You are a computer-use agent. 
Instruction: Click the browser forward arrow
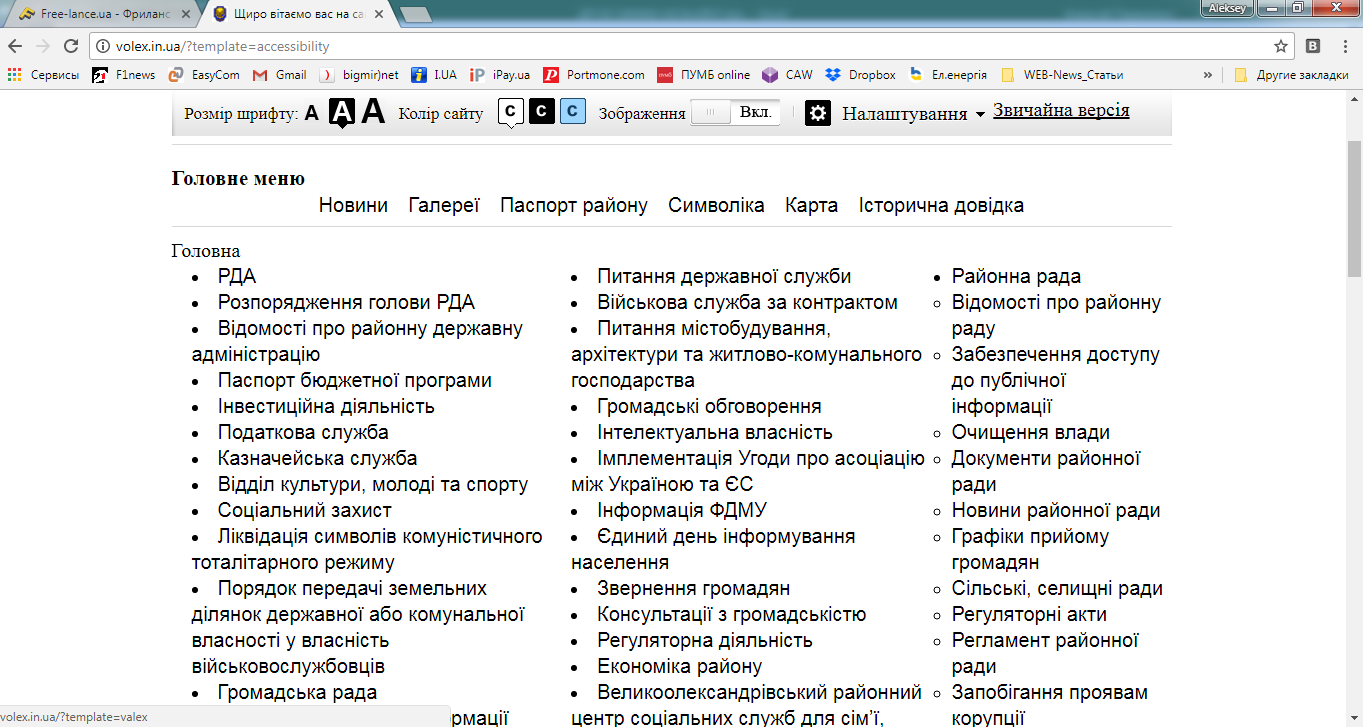click(43, 46)
